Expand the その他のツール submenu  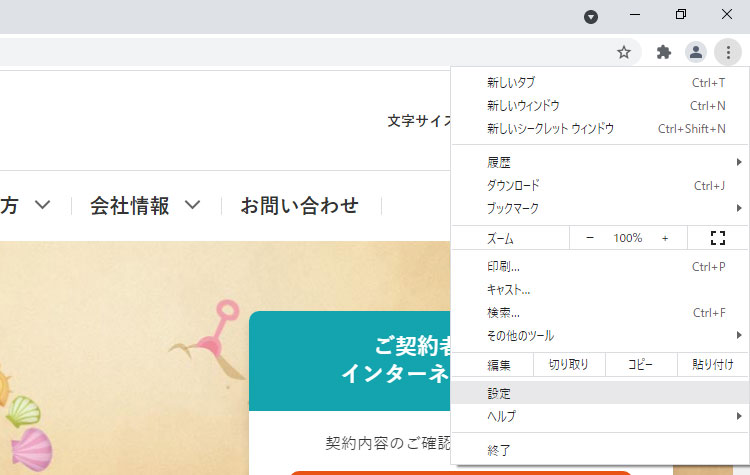600,336
